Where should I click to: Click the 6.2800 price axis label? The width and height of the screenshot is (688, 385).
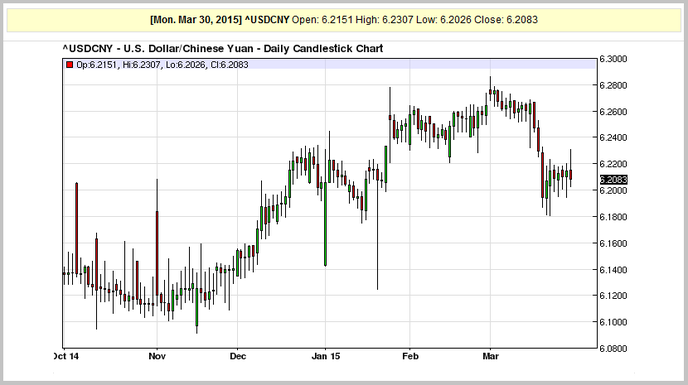point(613,85)
